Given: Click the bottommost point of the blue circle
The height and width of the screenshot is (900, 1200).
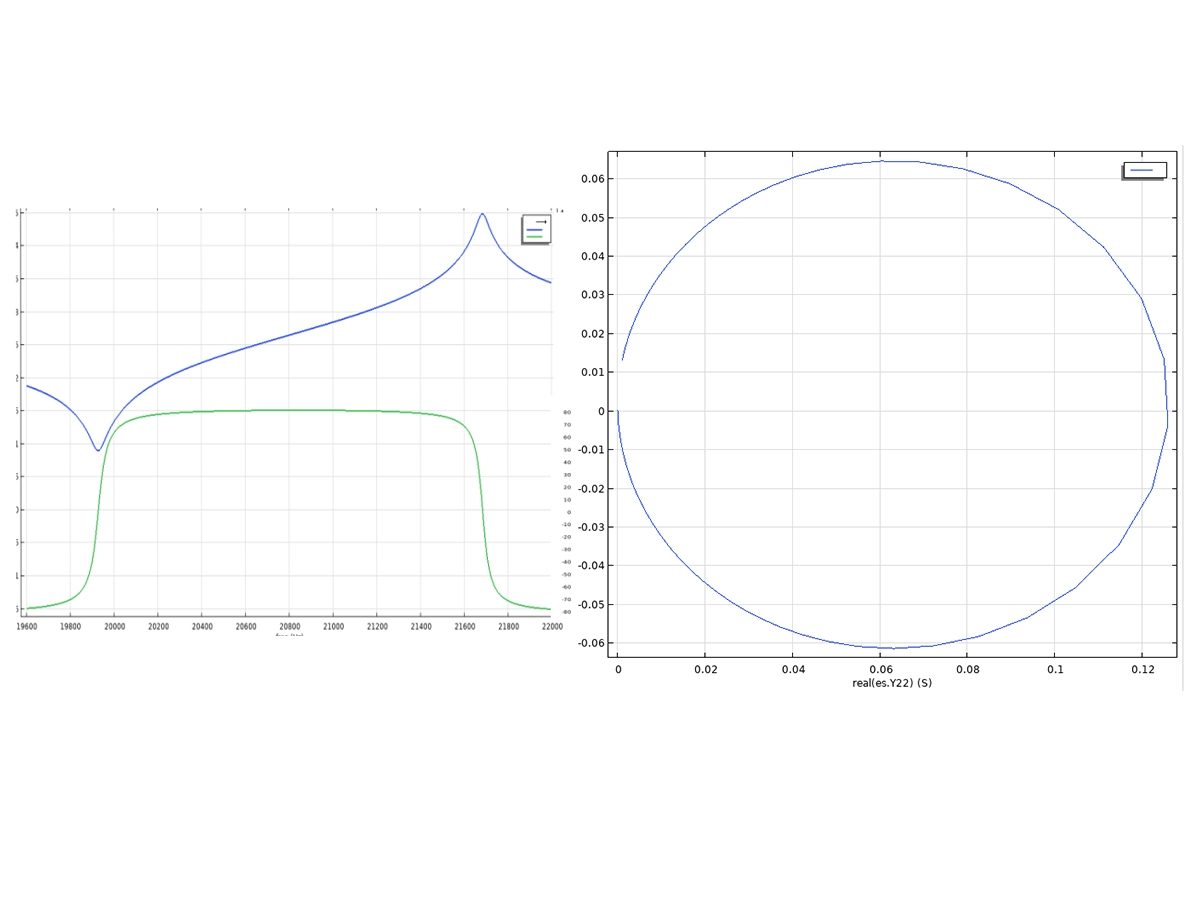Looking at the screenshot, I should [x=893, y=648].
